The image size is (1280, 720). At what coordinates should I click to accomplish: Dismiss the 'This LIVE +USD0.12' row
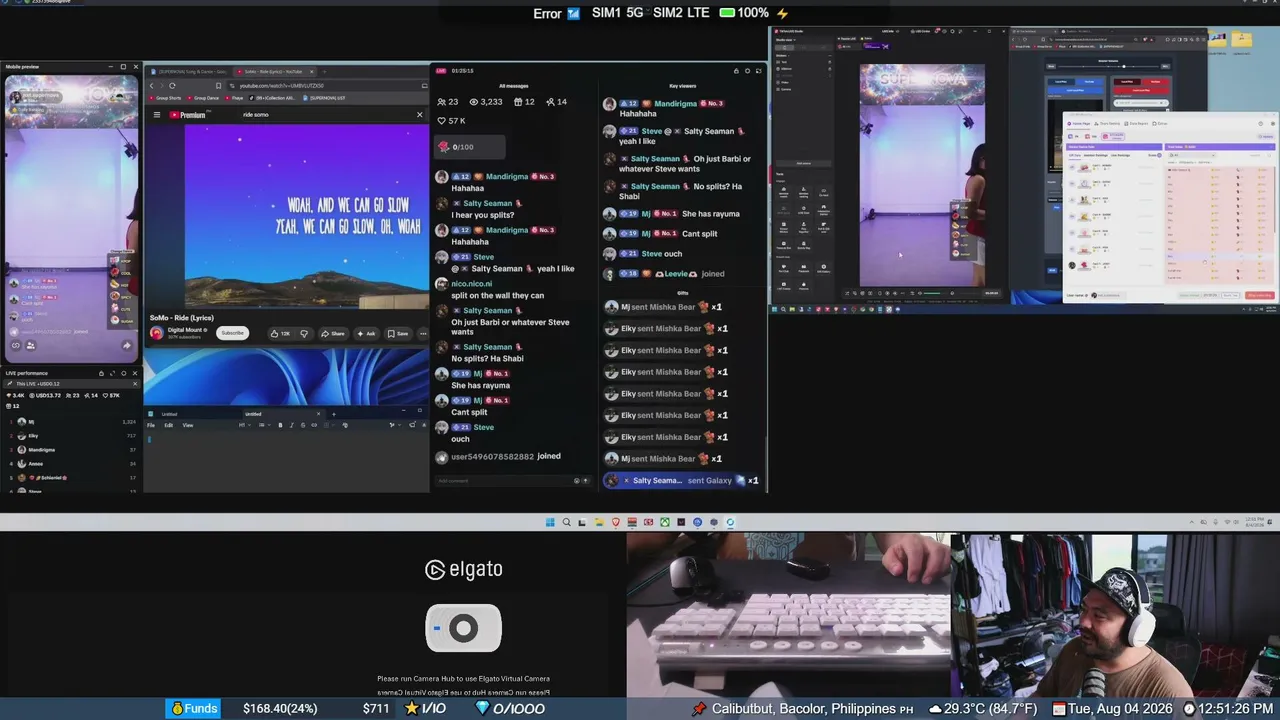[135, 384]
